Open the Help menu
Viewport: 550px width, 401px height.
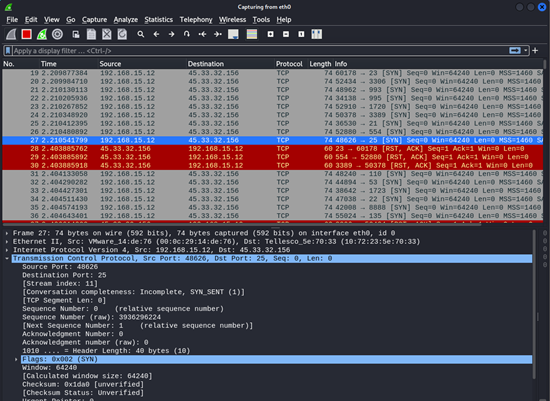click(x=284, y=20)
